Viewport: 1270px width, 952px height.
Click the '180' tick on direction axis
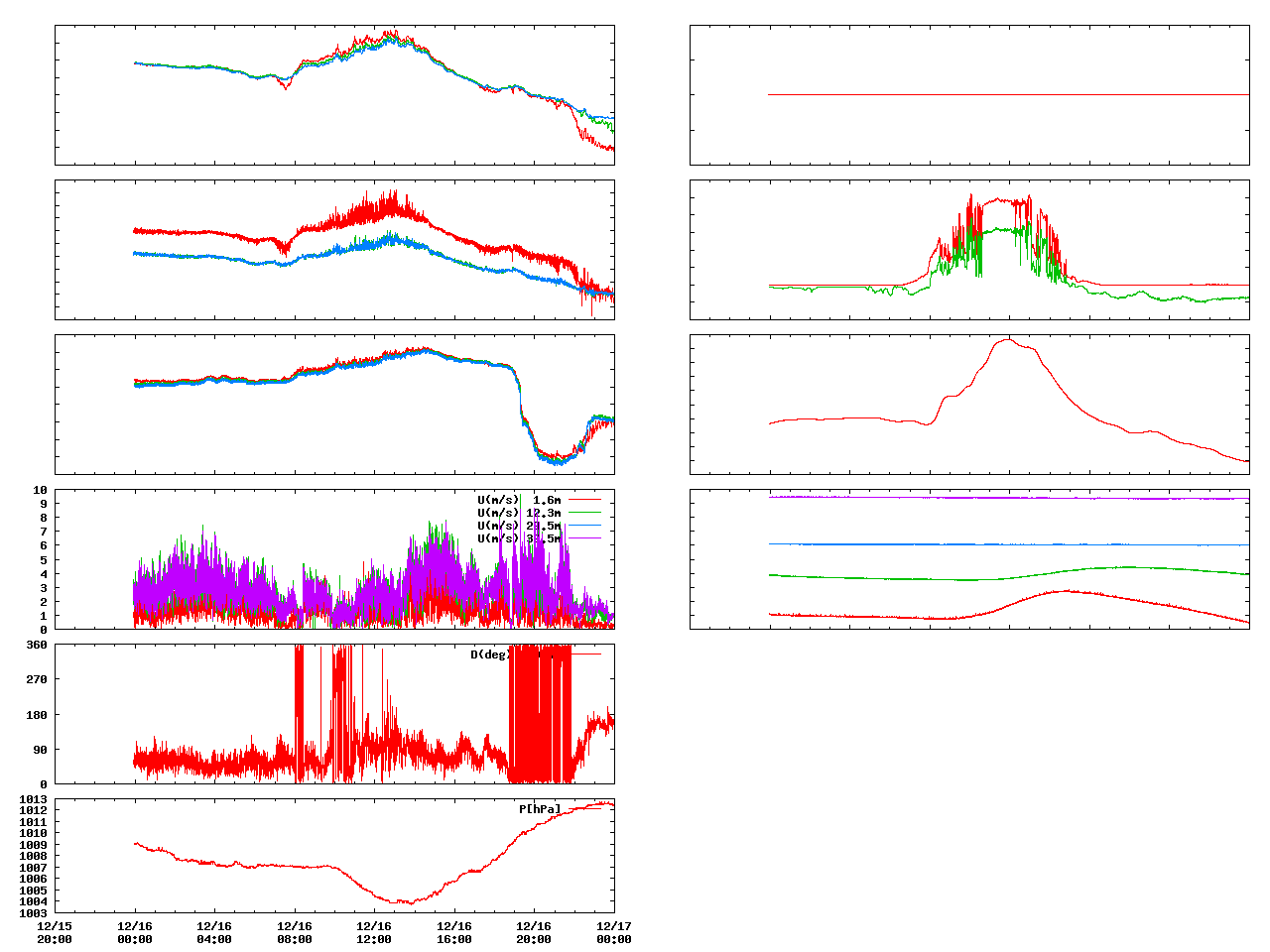(x=37, y=714)
